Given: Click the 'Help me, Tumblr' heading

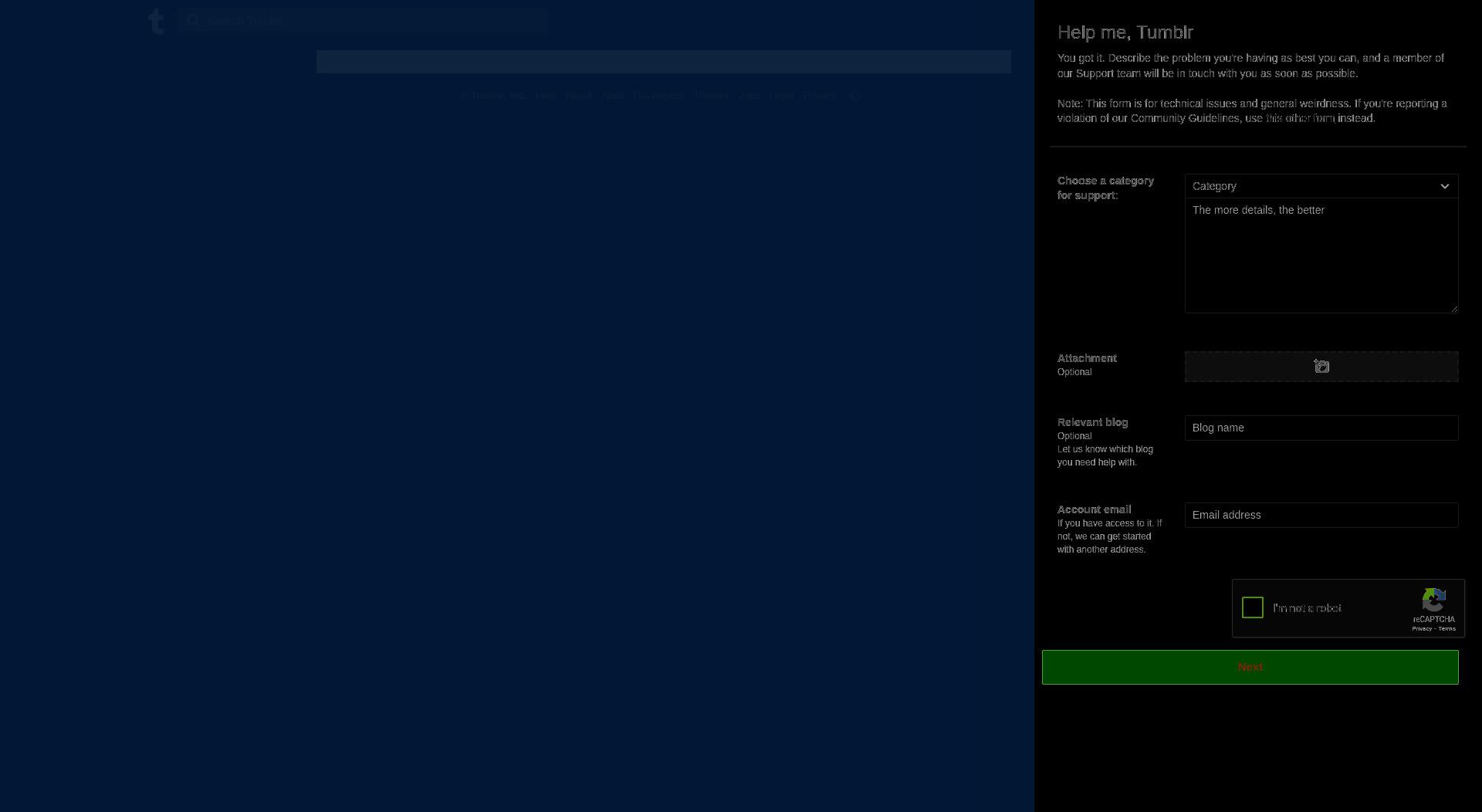Looking at the screenshot, I should [1125, 32].
